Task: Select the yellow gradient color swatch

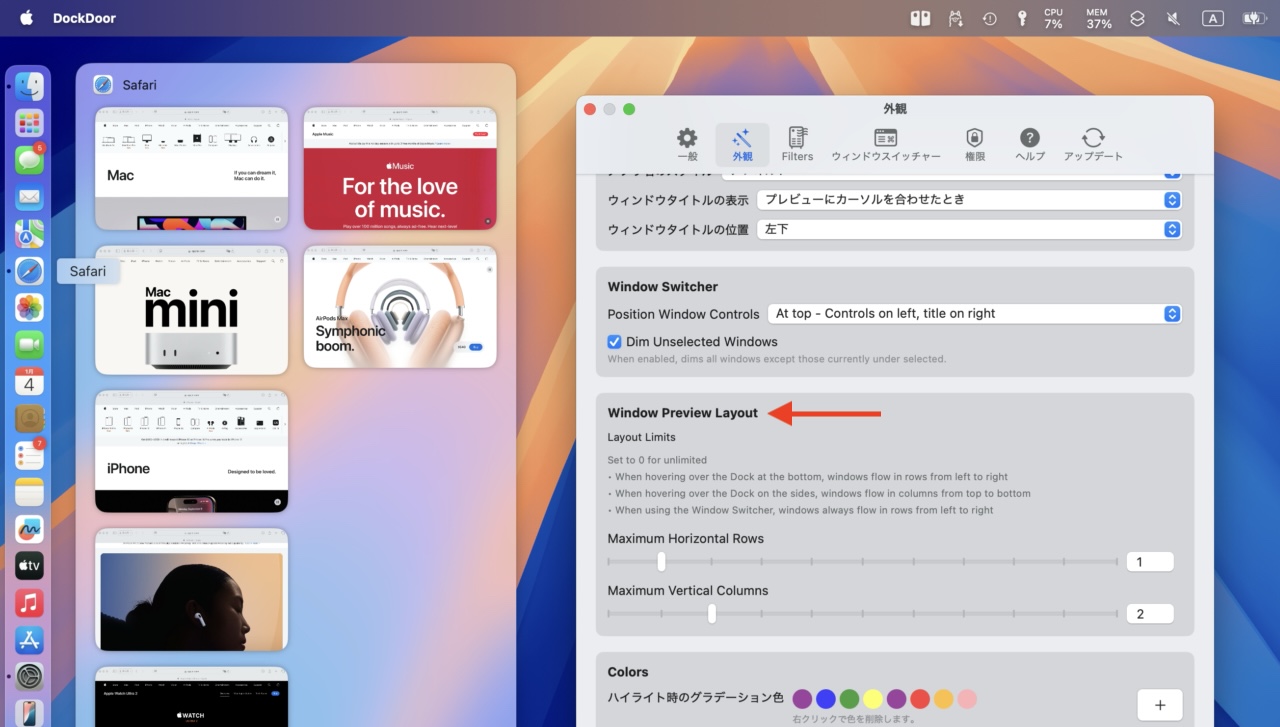Action: pyautogui.click(x=872, y=699)
